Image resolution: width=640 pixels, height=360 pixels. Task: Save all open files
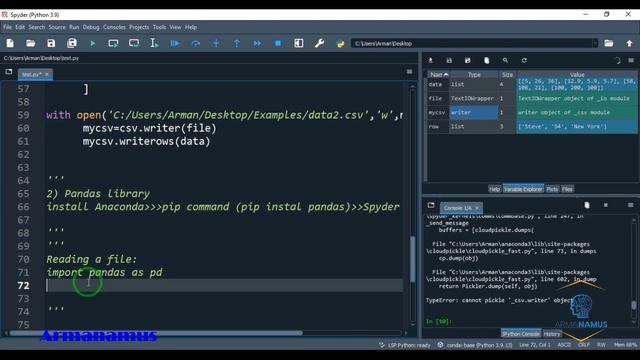coord(72,43)
